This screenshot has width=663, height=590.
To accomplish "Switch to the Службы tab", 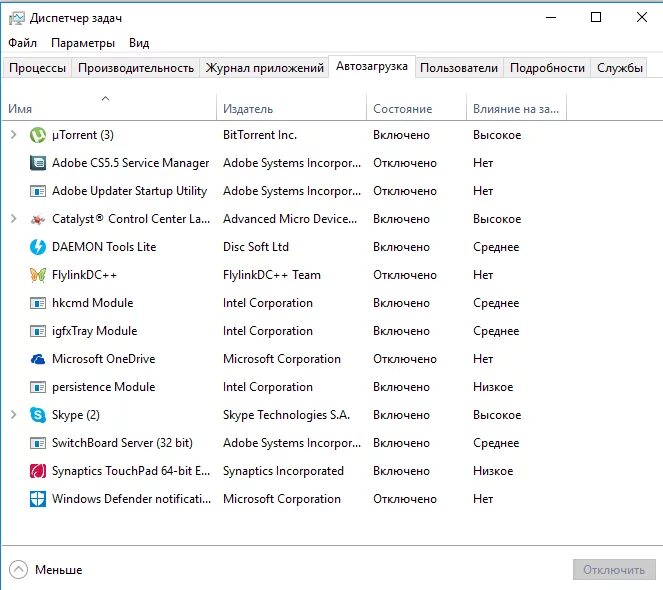I will click(x=619, y=68).
